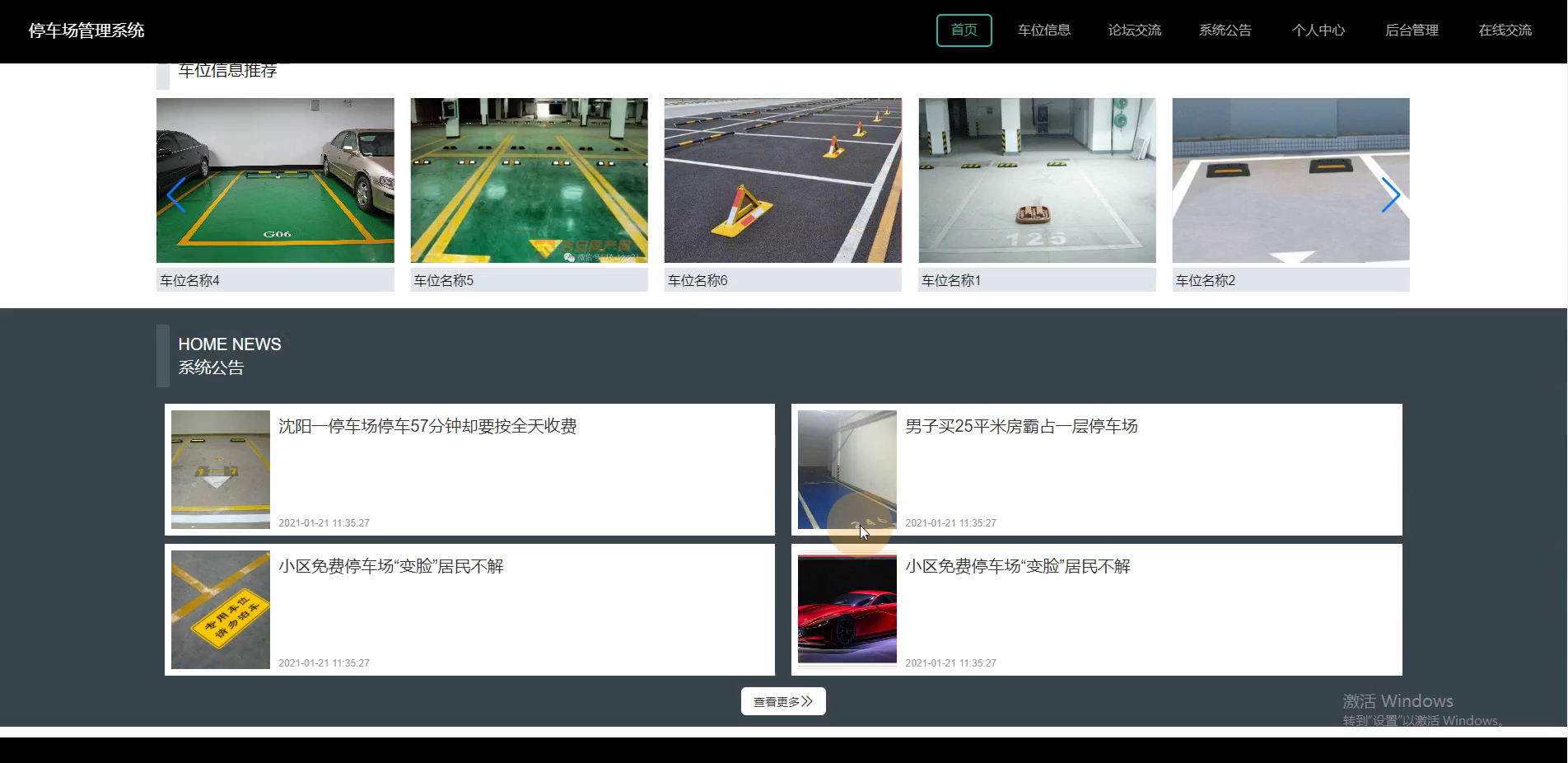Image resolution: width=1568 pixels, height=763 pixels.
Task: Click the red sports car news thumbnail
Action: coord(847,610)
